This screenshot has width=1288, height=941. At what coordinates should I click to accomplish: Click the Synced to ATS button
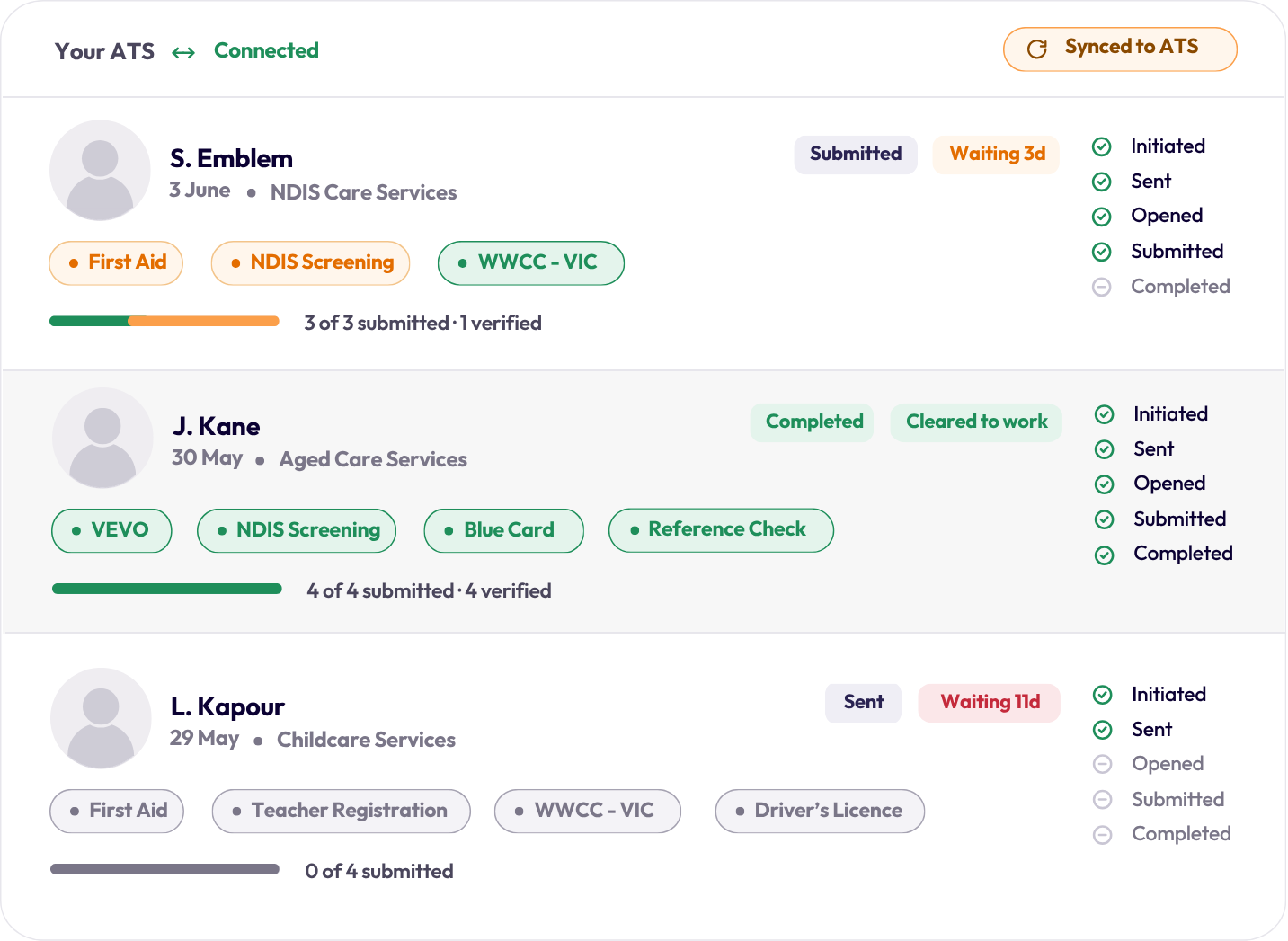(1120, 49)
